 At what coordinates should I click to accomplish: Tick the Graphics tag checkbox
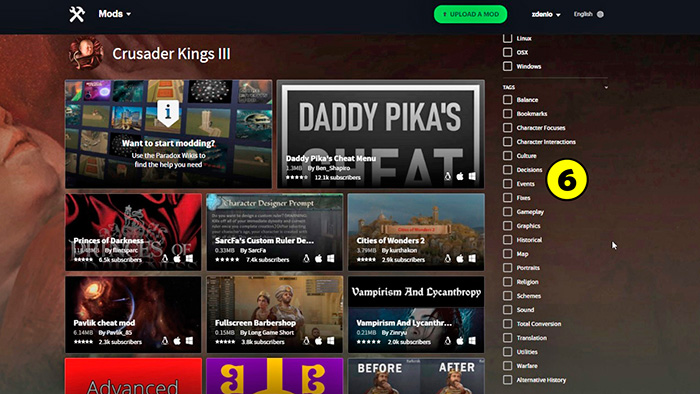[508, 225]
